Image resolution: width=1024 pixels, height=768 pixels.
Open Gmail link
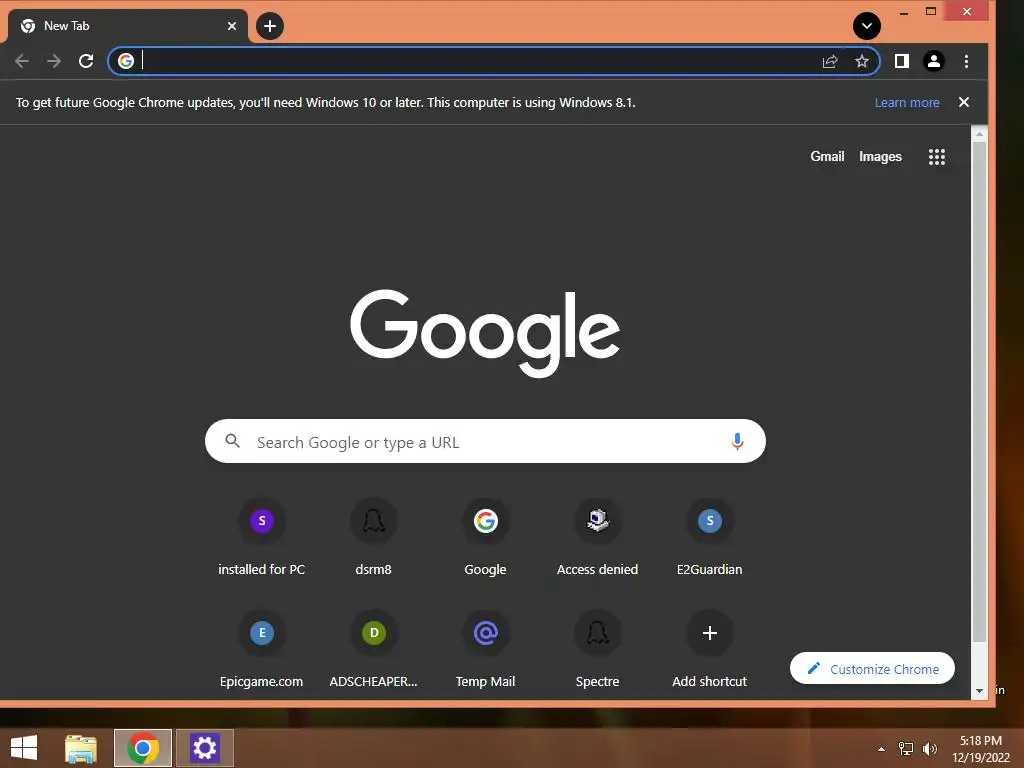pos(827,157)
